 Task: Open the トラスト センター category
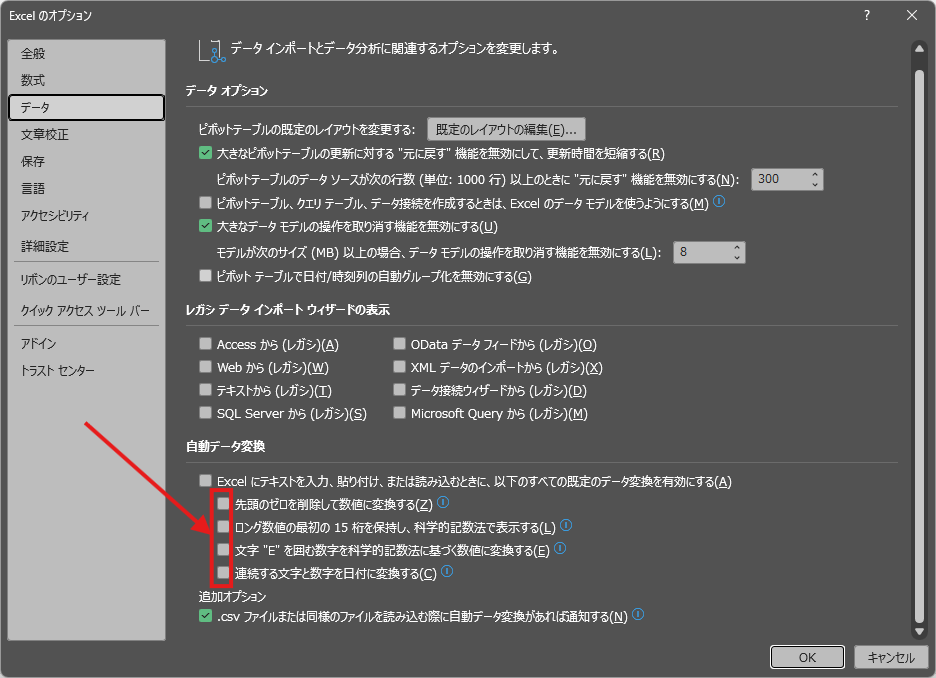pos(87,371)
